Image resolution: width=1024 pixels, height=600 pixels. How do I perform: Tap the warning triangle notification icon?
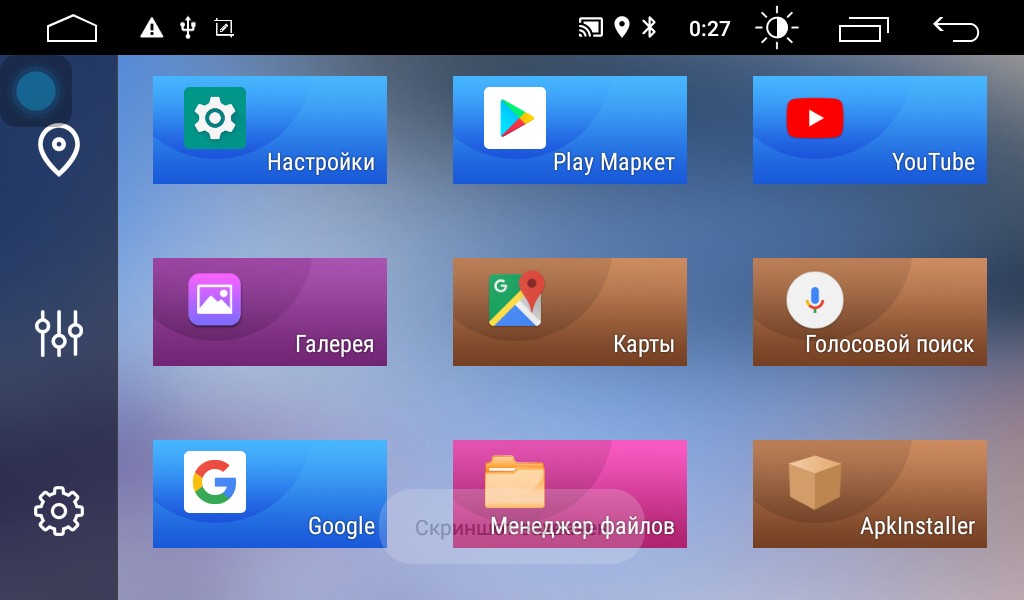[x=152, y=28]
